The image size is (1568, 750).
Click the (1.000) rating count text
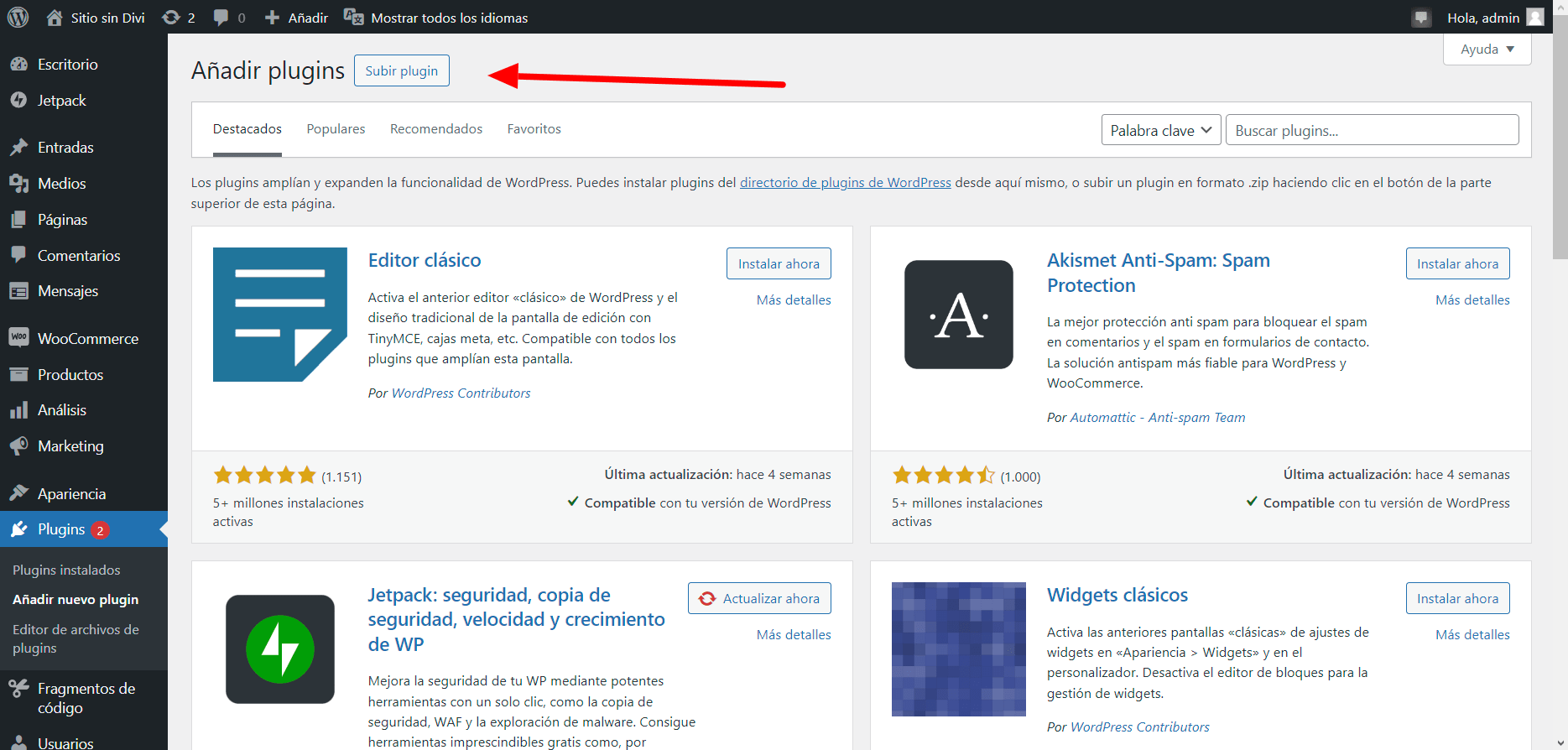tap(1020, 477)
